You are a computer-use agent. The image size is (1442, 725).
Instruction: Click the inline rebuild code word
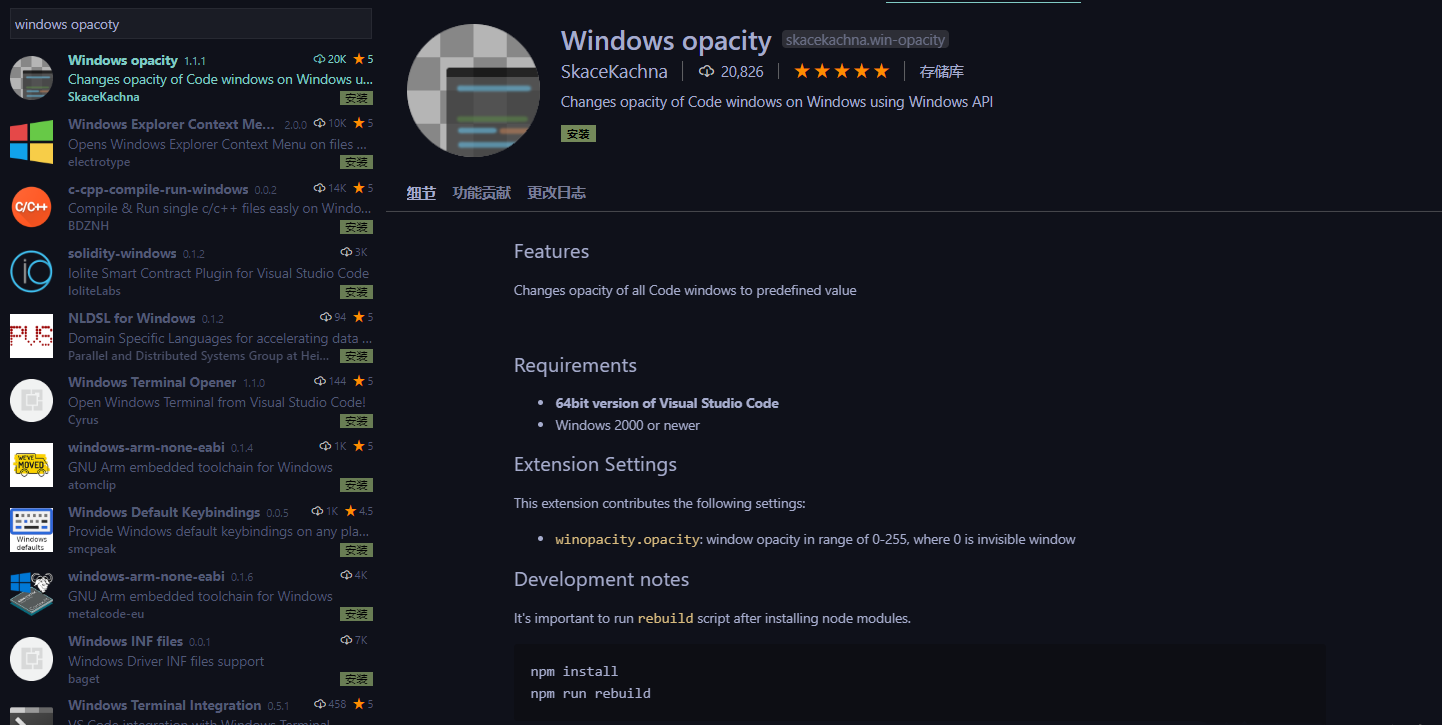[666, 618]
